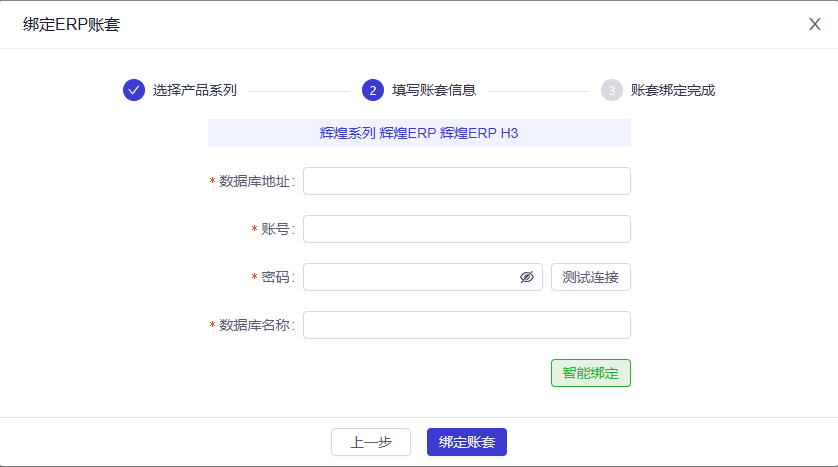Image resolution: width=838 pixels, height=467 pixels.
Task: Click the 辉煌系列 辉煌ERP 辉煌ERP H3 banner
Action: (x=419, y=133)
